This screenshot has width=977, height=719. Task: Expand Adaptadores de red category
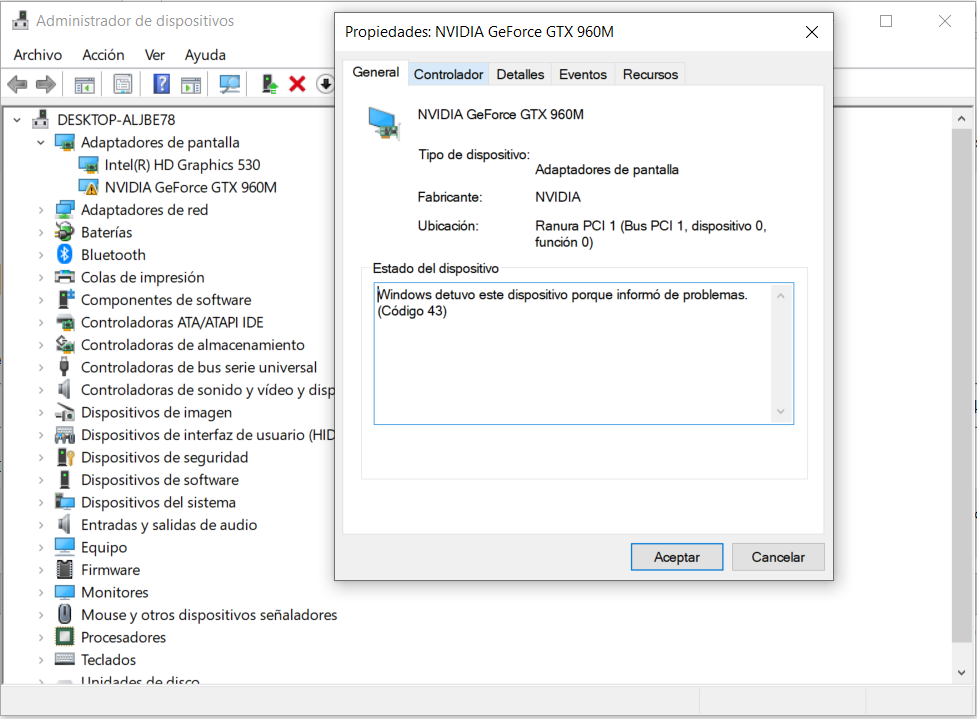point(41,210)
